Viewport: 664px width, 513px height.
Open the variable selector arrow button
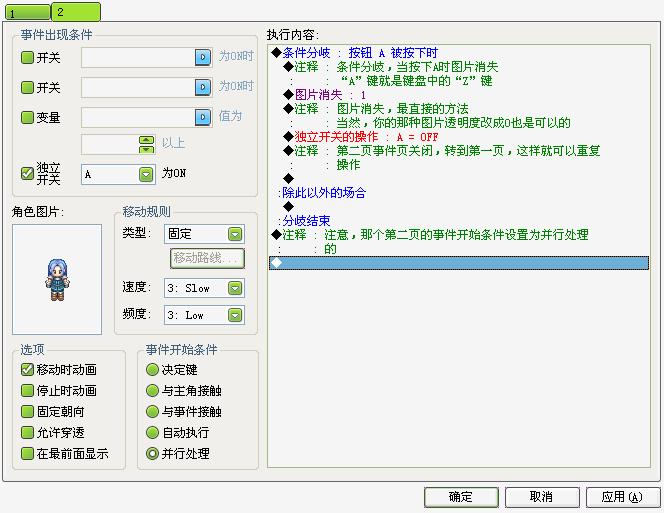click(203, 117)
